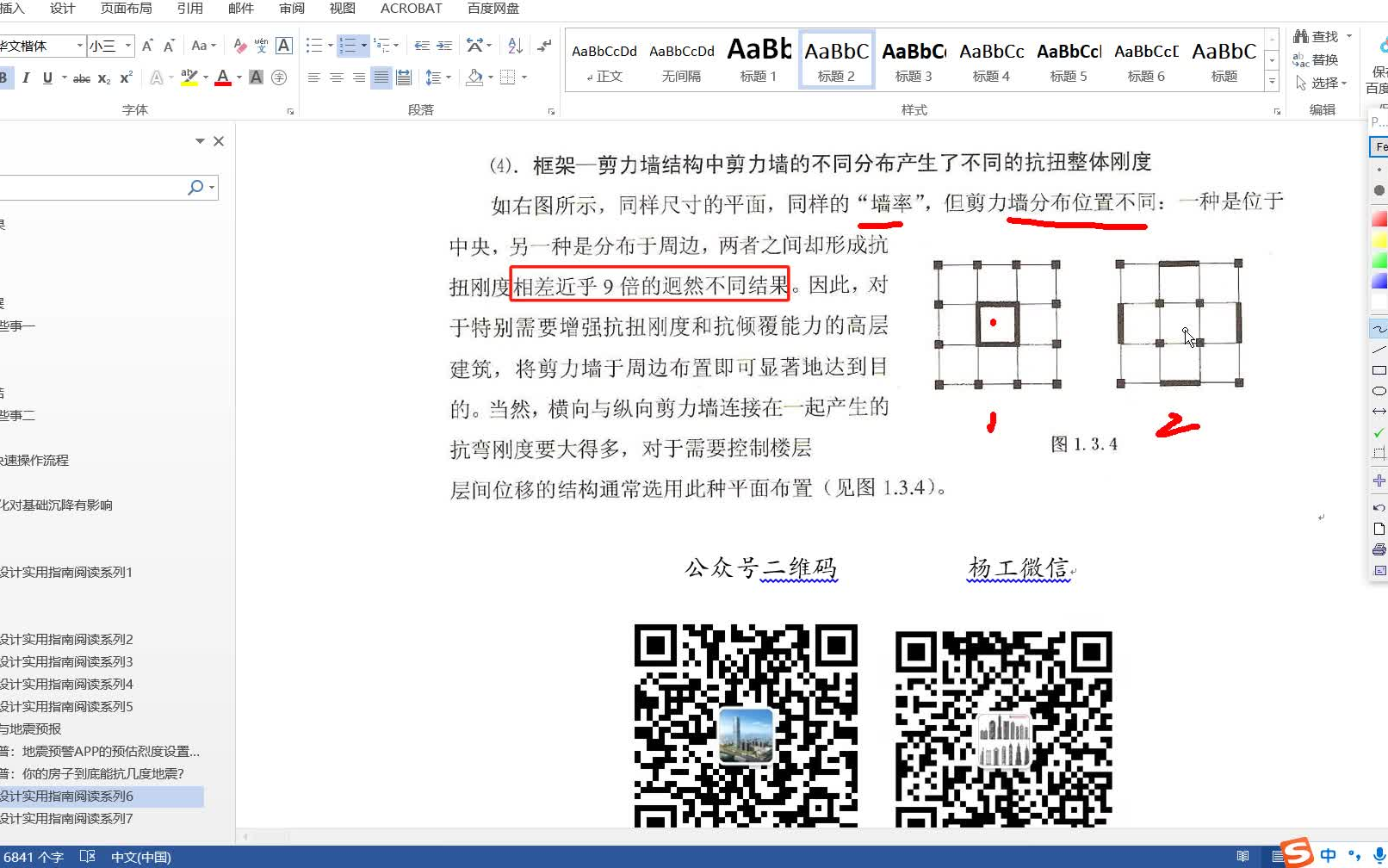Open the 设计 ribbon tab
Screen dimensions: 1388x868
(62, 9)
